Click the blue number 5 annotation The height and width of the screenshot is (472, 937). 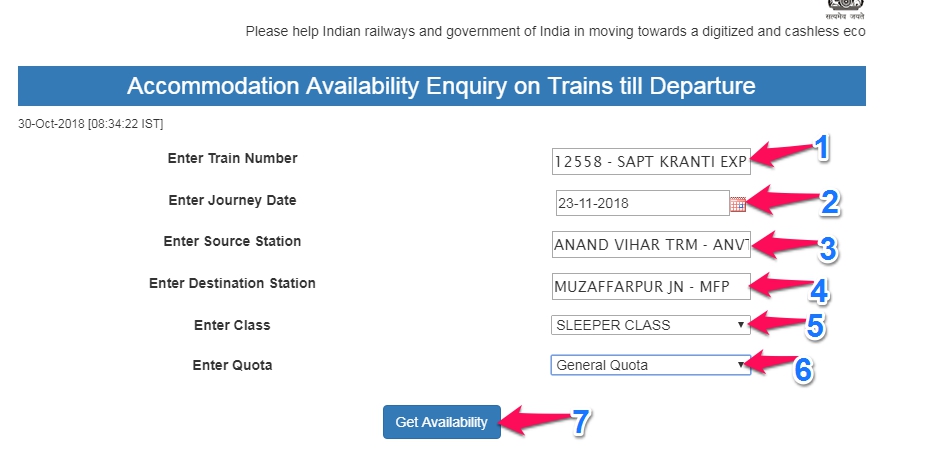pyautogui.click(x=814, y=327)
